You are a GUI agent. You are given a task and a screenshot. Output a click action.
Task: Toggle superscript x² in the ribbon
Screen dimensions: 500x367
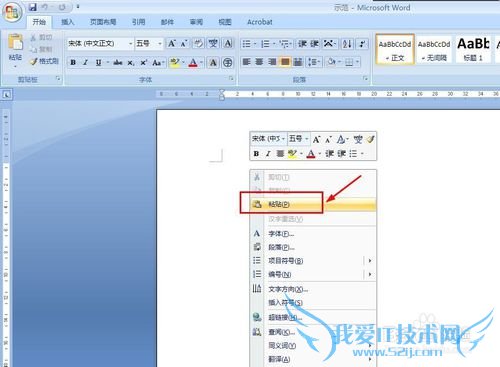[x=144, y=62]
